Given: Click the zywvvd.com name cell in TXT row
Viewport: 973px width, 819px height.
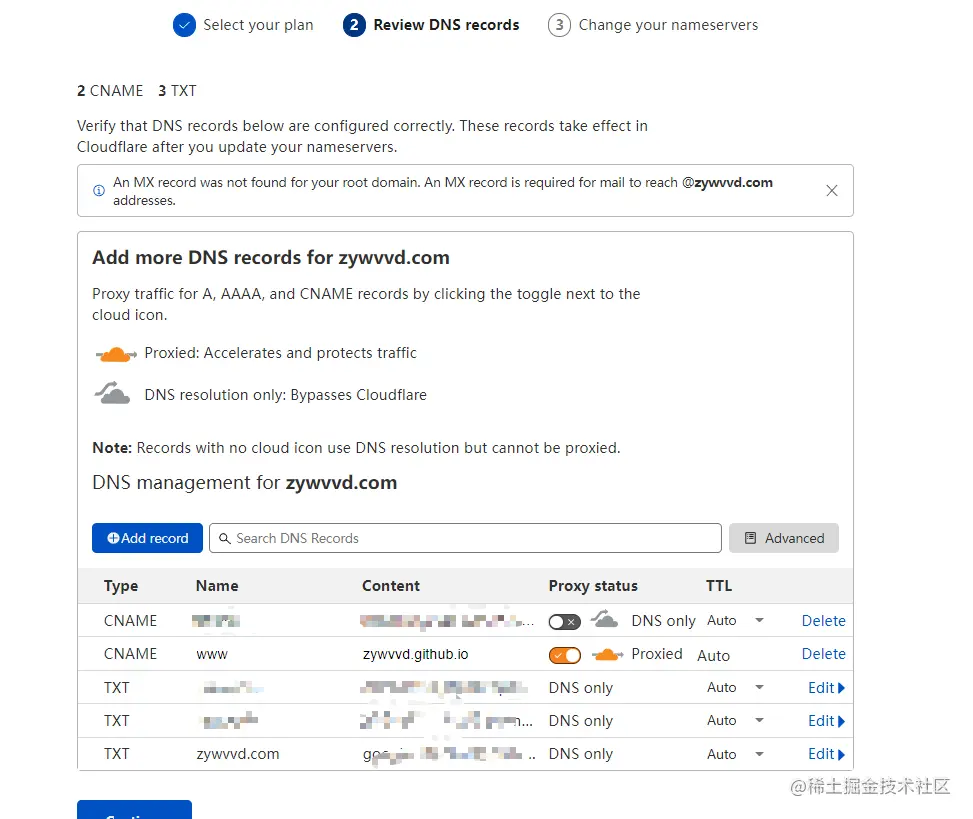Looking at the screenshot, I should click(238, 754).
